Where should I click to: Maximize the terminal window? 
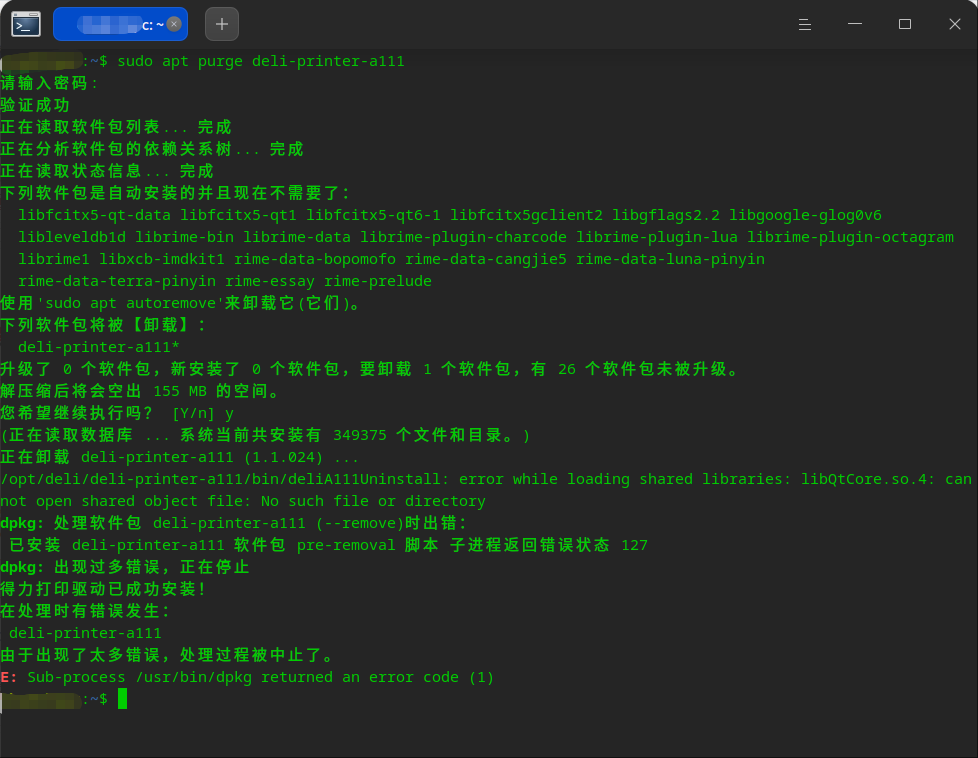pos(904,24)
